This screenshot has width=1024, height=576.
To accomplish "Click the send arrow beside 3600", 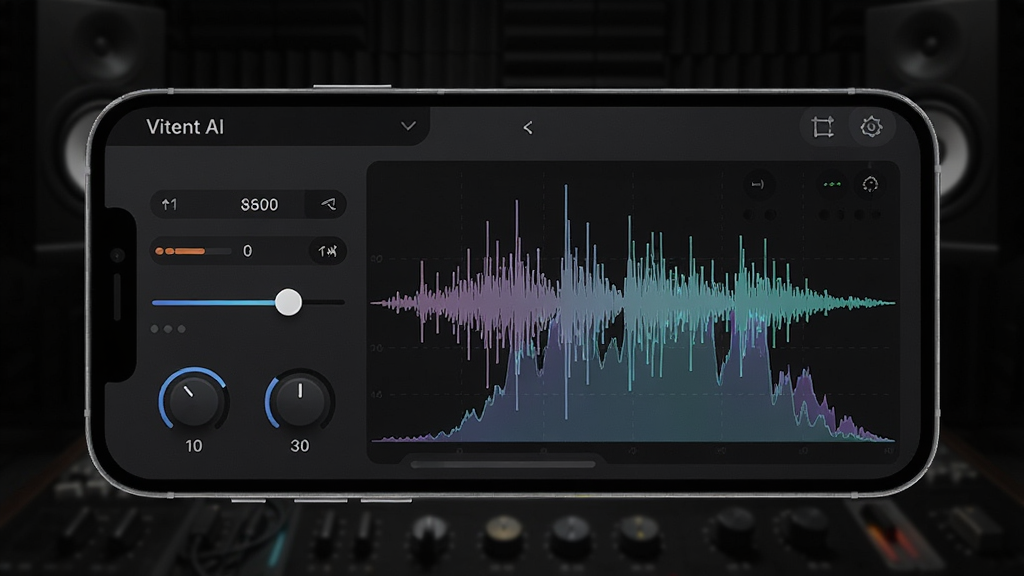I will (x=328, y=204).
